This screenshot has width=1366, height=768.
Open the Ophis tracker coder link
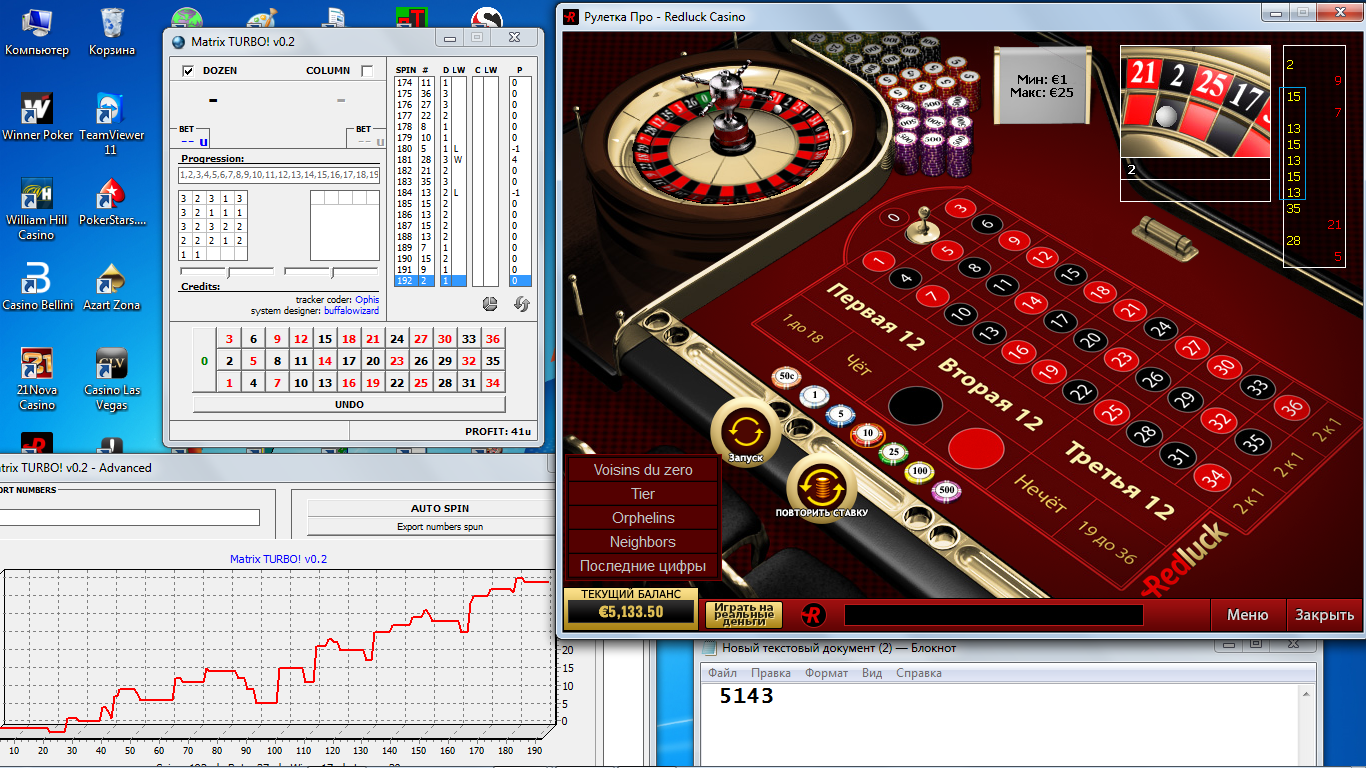click(x=367, y=300)
